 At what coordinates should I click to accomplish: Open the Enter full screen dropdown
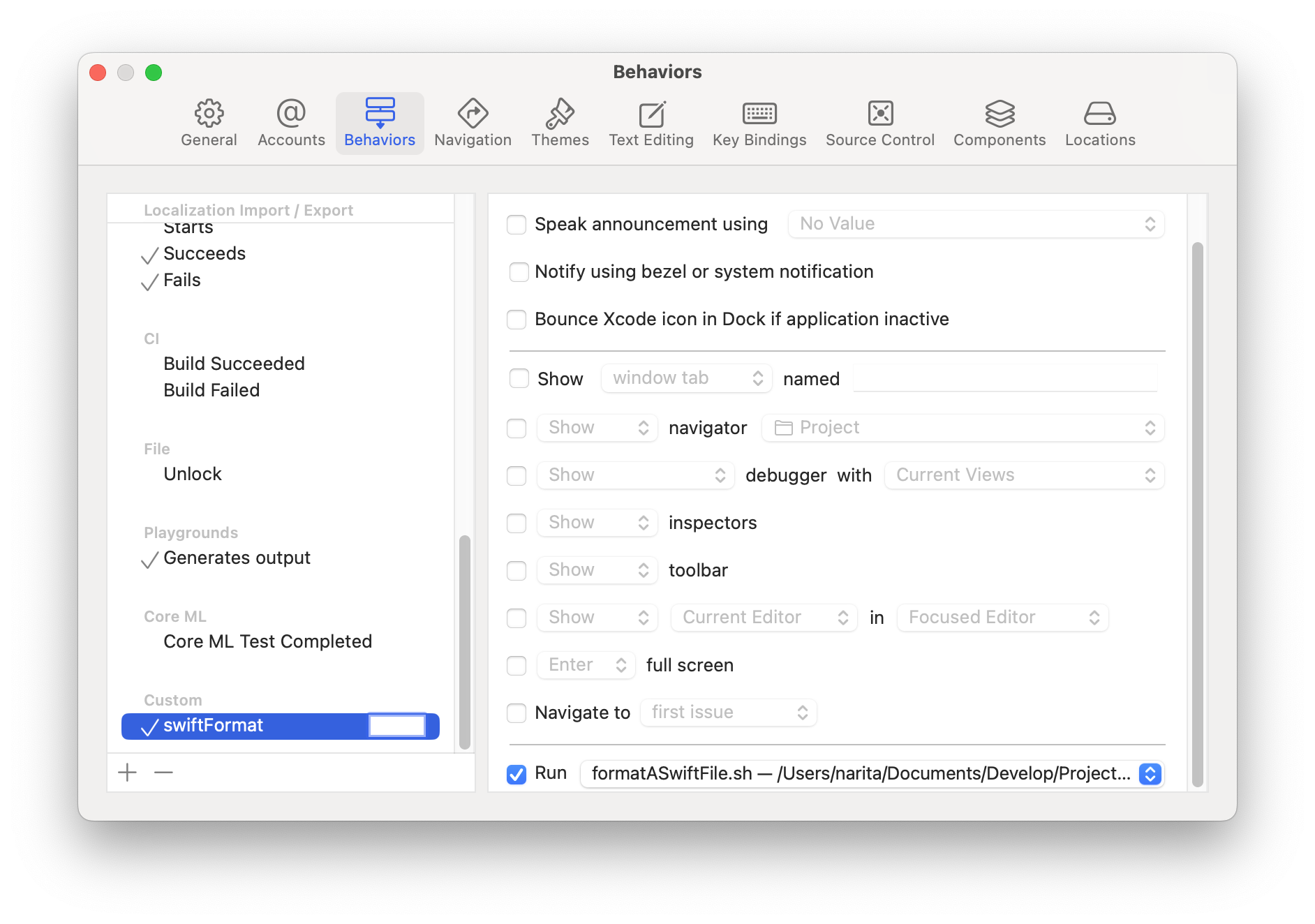click(x=586, y=665)
